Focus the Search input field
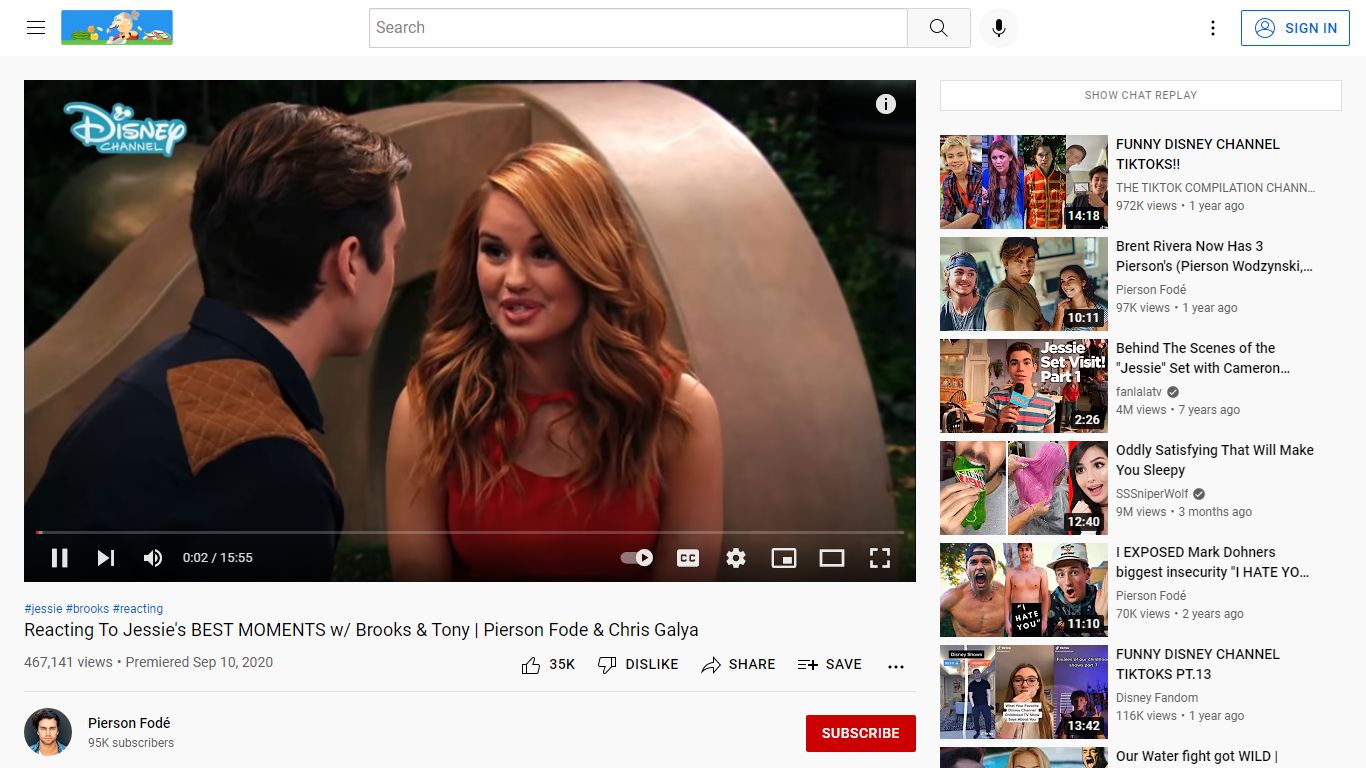Image resolution: width=1366 pixels, height=768 pixels. 638,28
